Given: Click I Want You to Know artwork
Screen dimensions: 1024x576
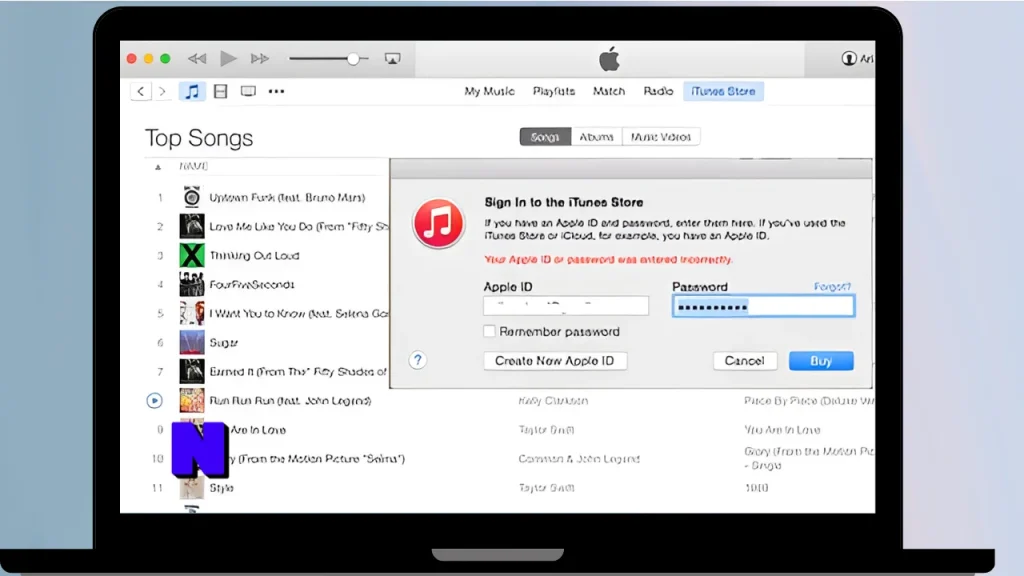Looking at the screenshot, I should 192,313.
